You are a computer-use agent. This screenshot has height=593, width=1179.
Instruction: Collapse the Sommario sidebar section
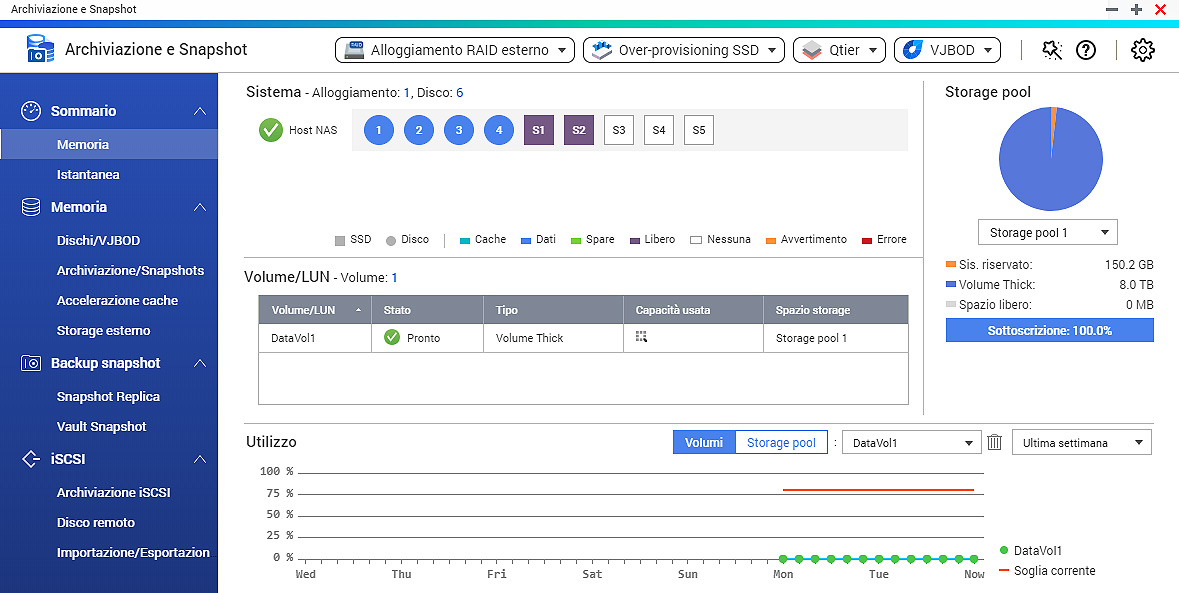(x=200, y=111)
